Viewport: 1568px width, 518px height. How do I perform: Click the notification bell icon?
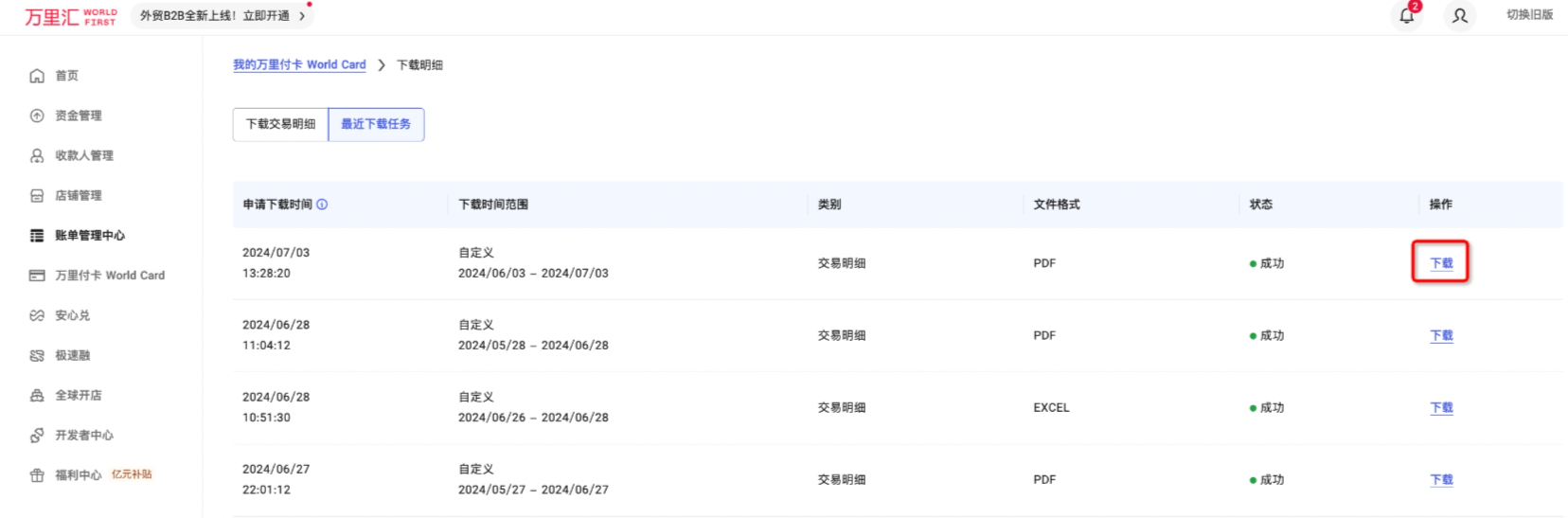(1406, 16)
